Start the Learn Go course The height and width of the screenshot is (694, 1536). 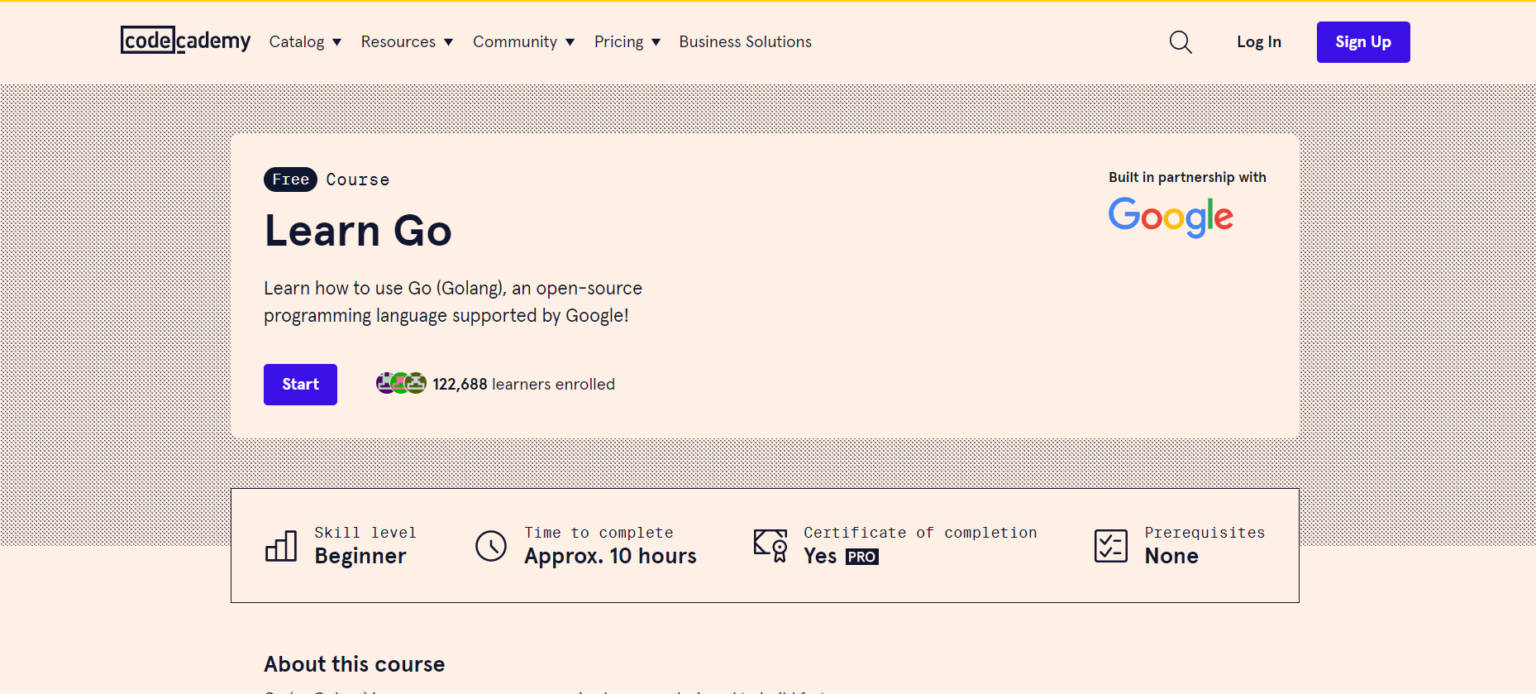300,384
